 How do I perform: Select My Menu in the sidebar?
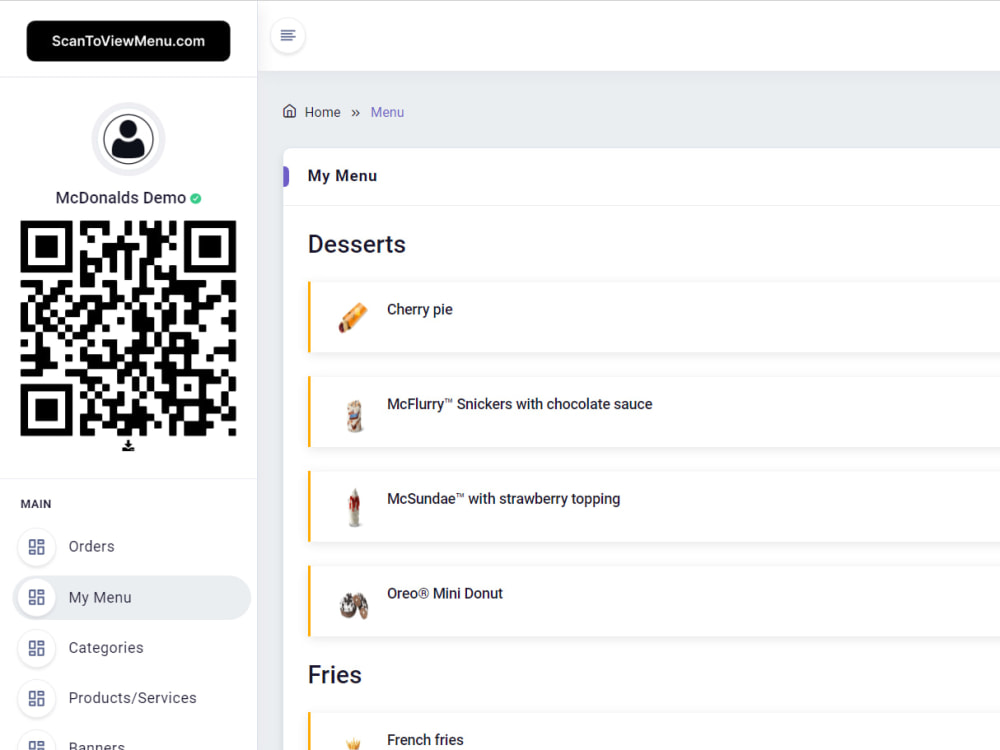point(131,598)
